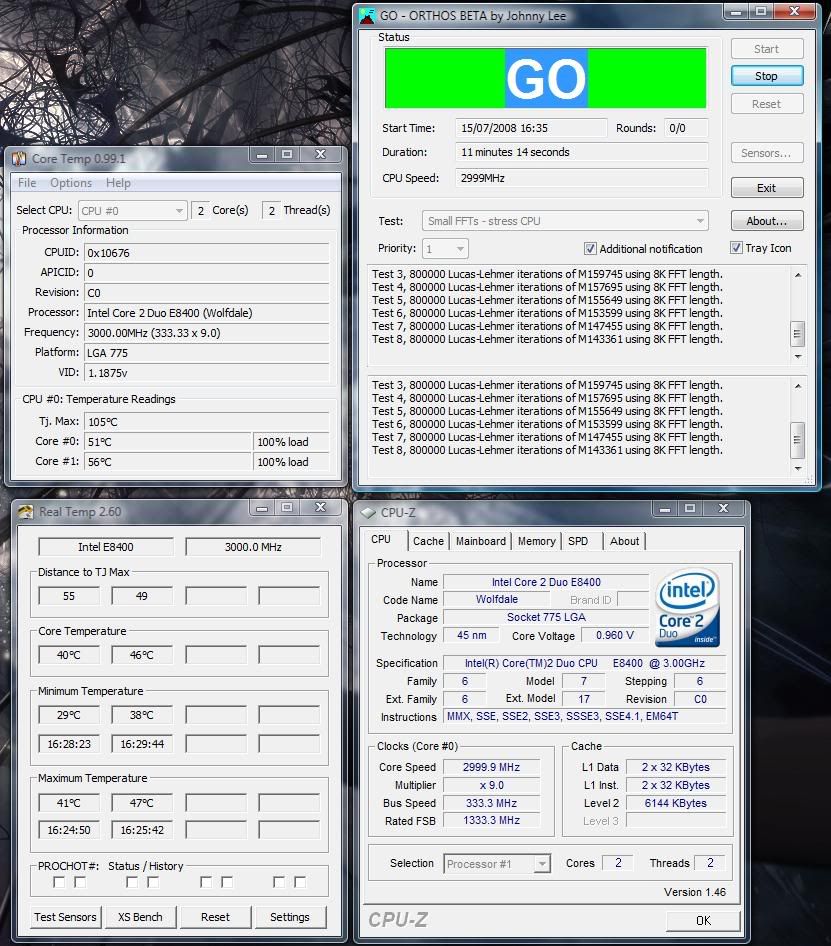Click the Intel Core 2 Duo logo in CPU-Z

[687, 608]
